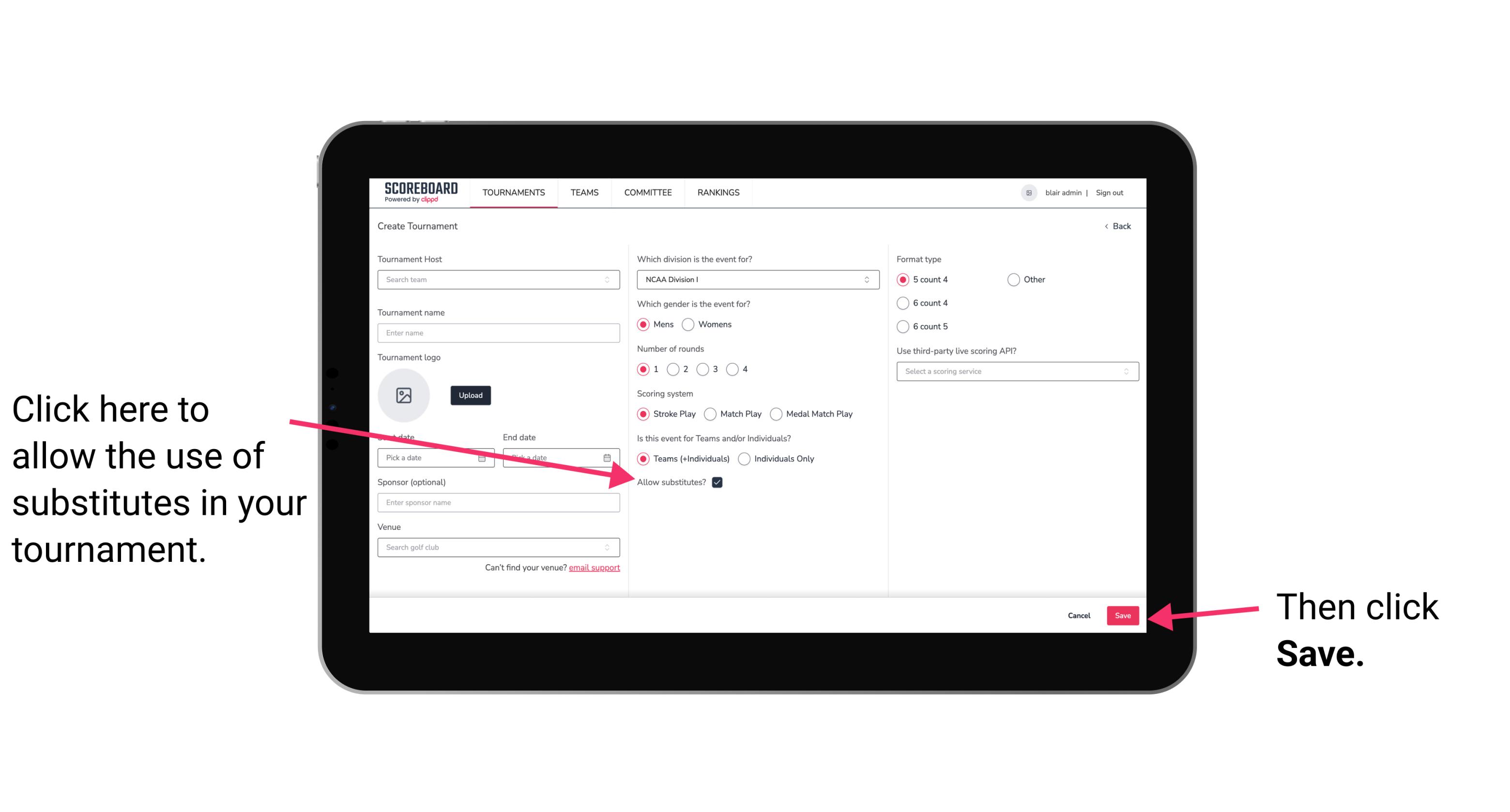
Task: Click the calendar icon for Start date
Action: [x=485, y=458]
